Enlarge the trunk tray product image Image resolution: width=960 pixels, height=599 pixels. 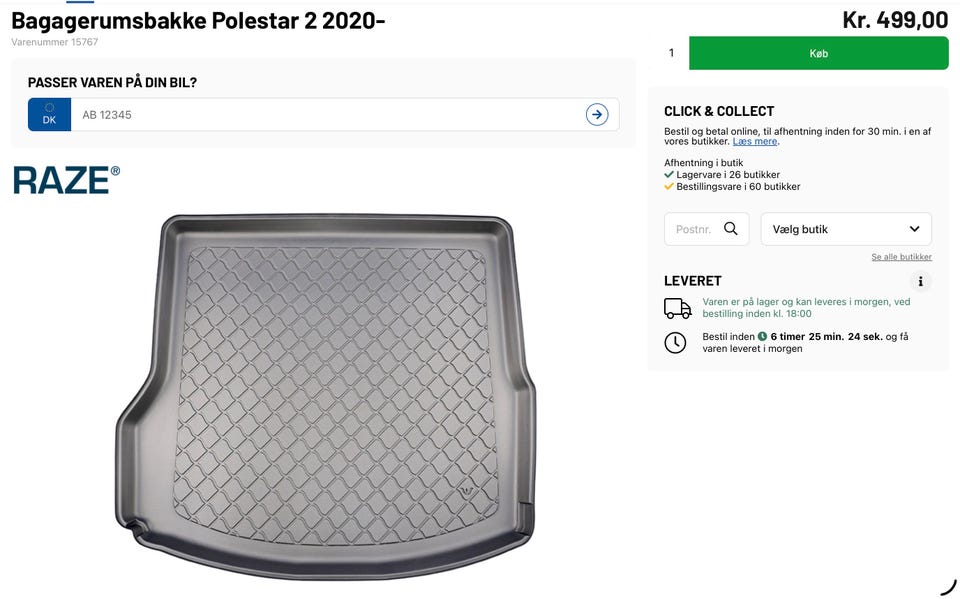(x=325, y=395)
